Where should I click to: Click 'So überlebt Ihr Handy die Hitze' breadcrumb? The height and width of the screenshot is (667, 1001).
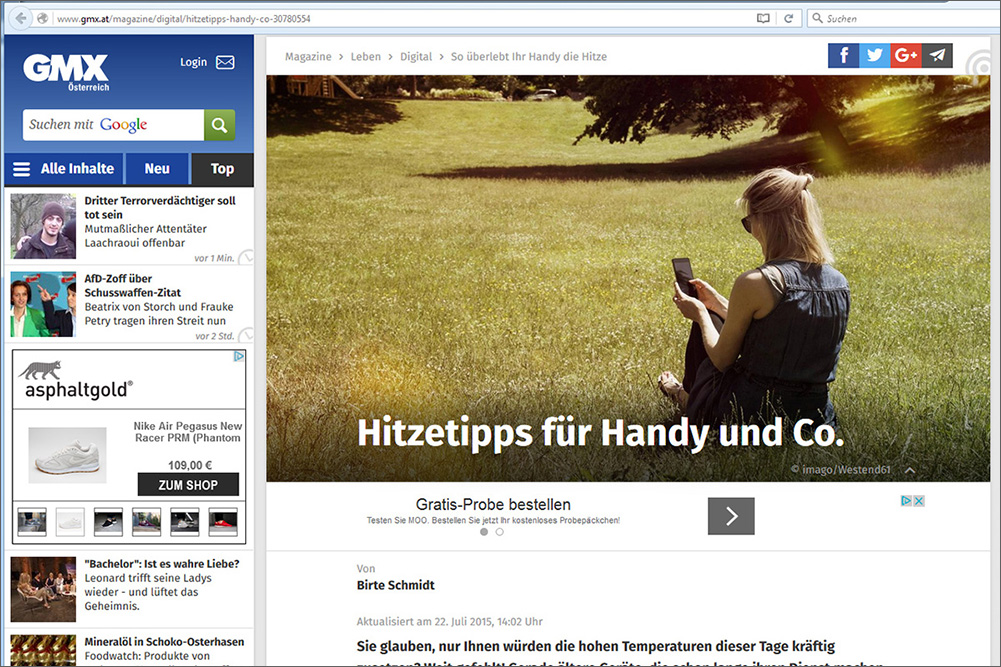point(529,57)
